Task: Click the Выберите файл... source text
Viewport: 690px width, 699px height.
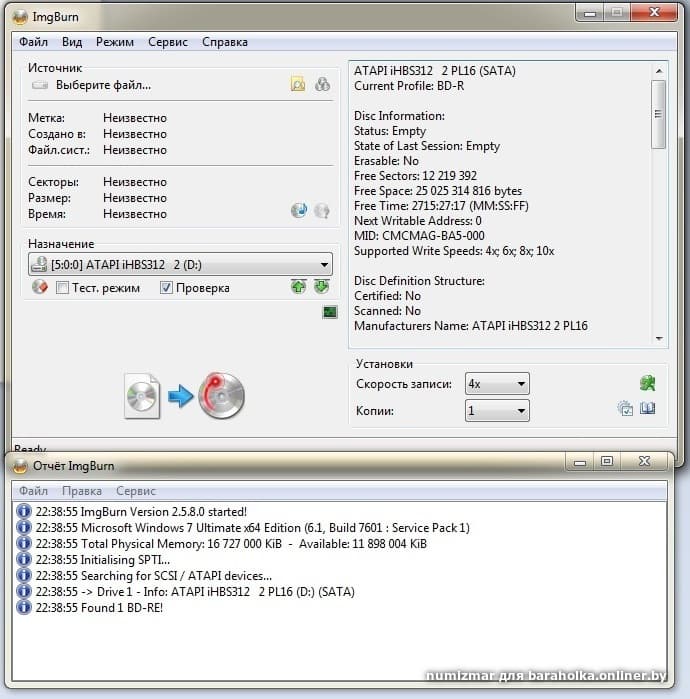Action: 103,85
